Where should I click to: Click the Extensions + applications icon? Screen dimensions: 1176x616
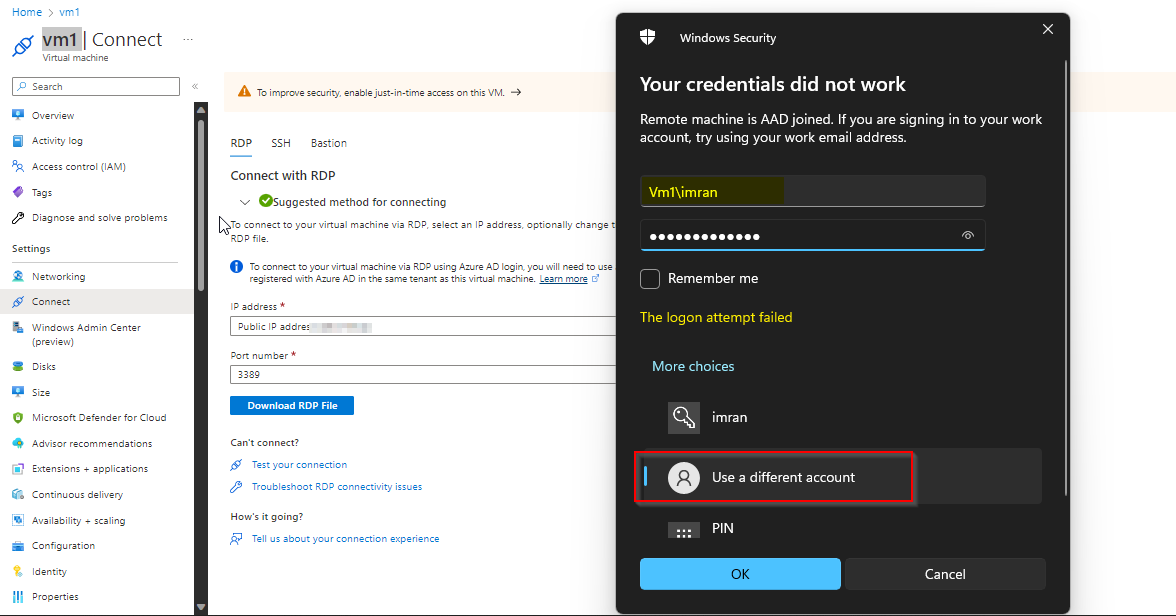click(18, 469)
